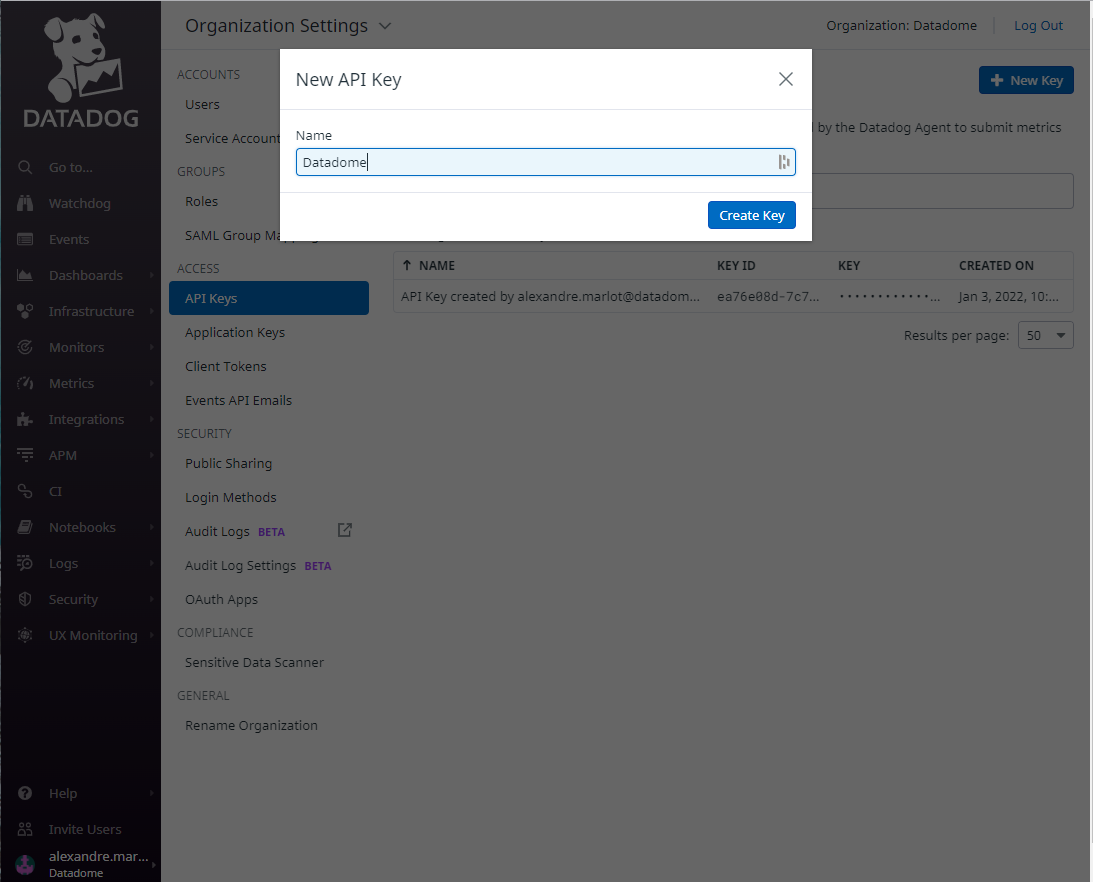Click the New Key button
The width and height of the screenshot is (1093, 882).
click(x=1026, y=80)
